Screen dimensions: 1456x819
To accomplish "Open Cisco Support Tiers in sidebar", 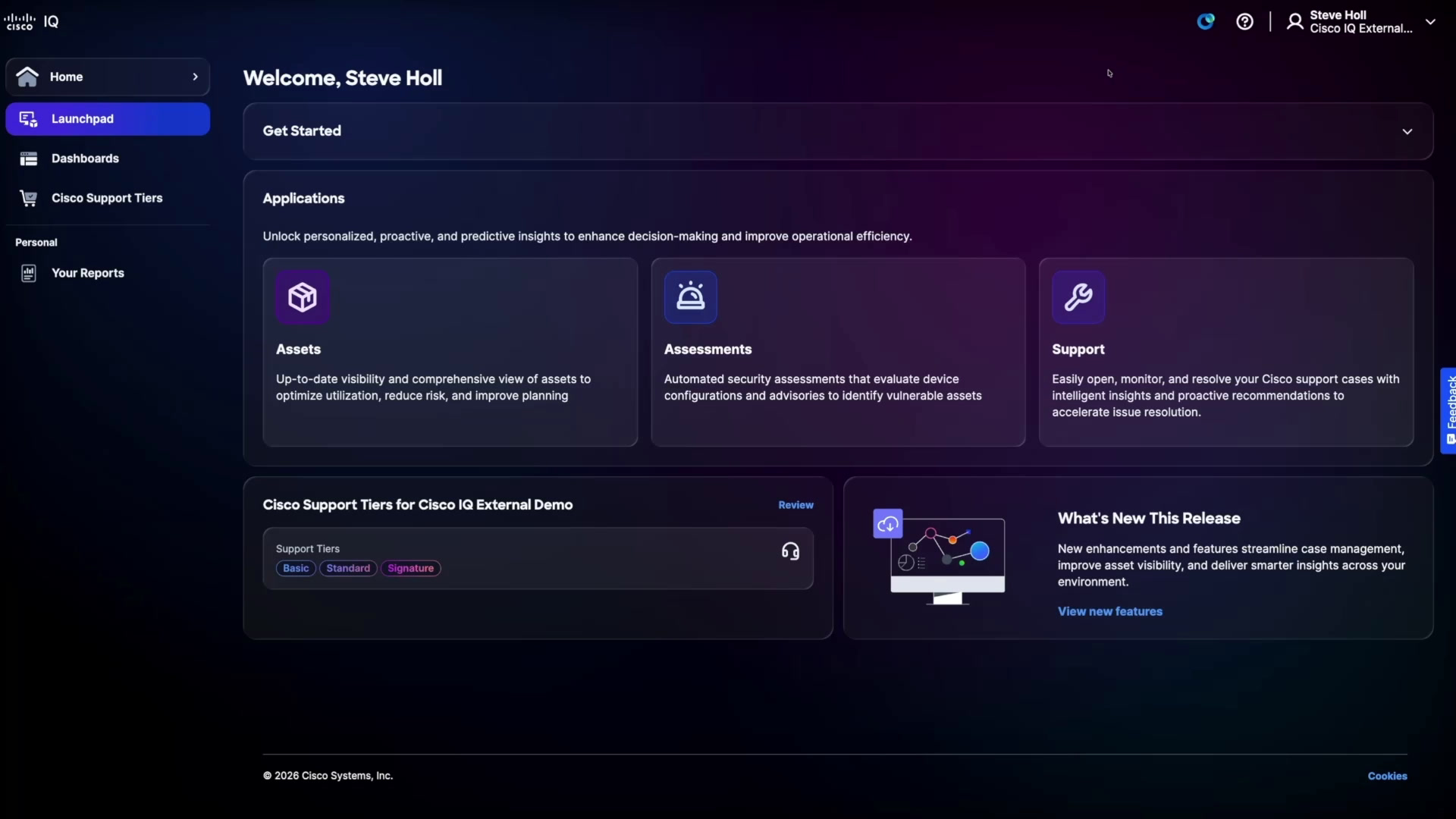I will 108,198.
